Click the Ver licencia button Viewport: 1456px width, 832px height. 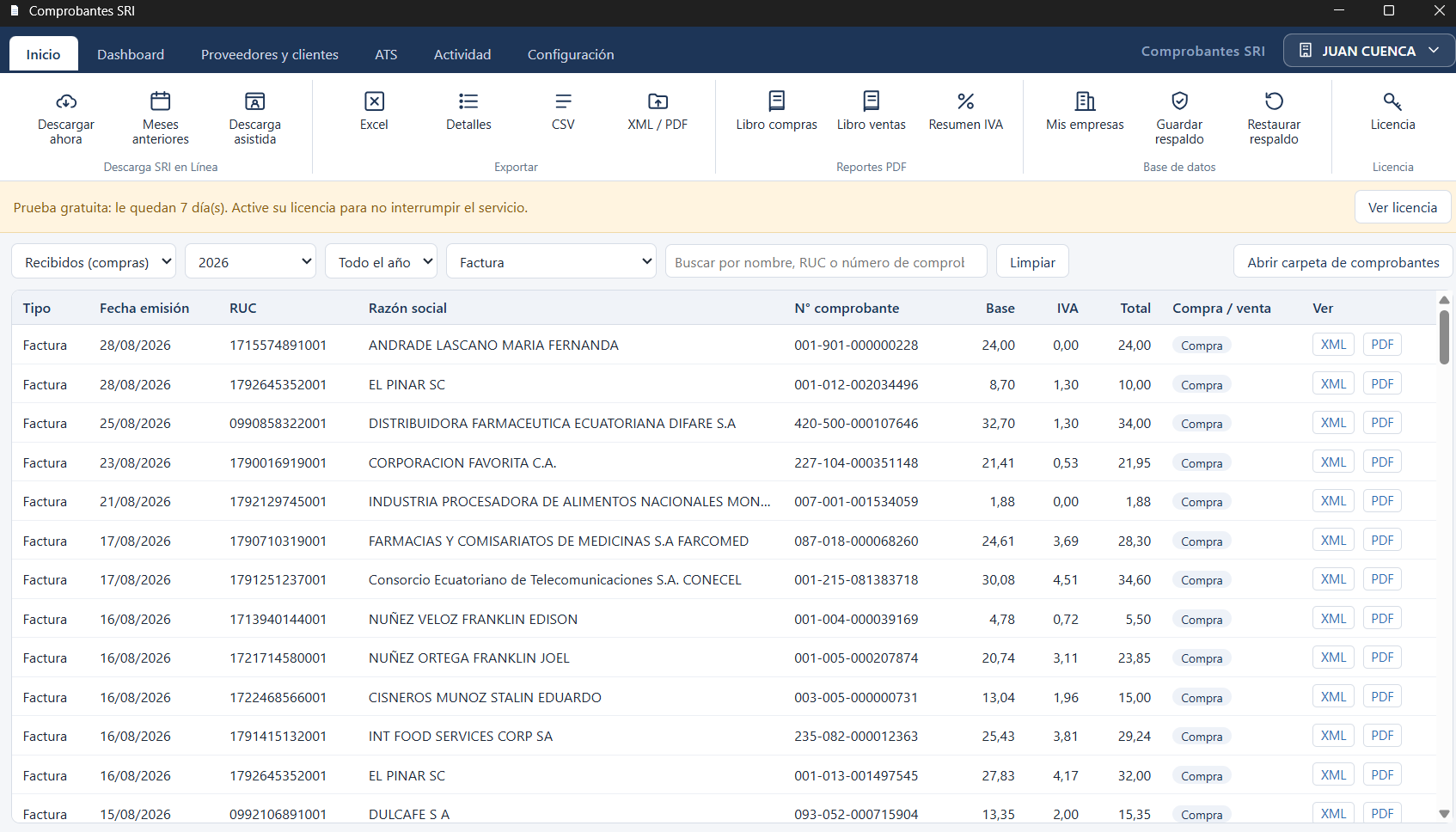[1403, 207]
